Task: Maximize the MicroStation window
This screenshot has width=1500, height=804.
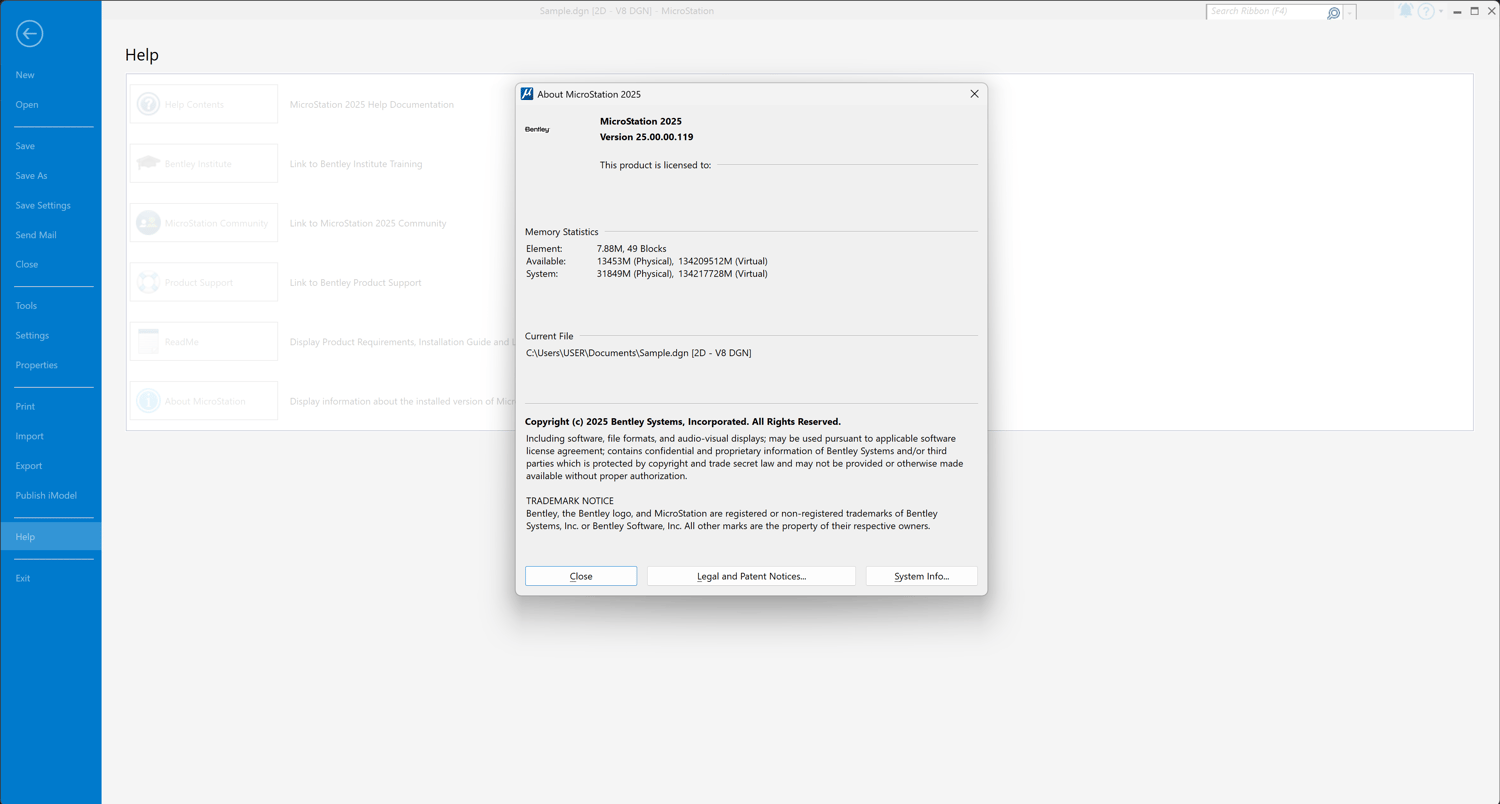Action: (x=1474, y=12)
